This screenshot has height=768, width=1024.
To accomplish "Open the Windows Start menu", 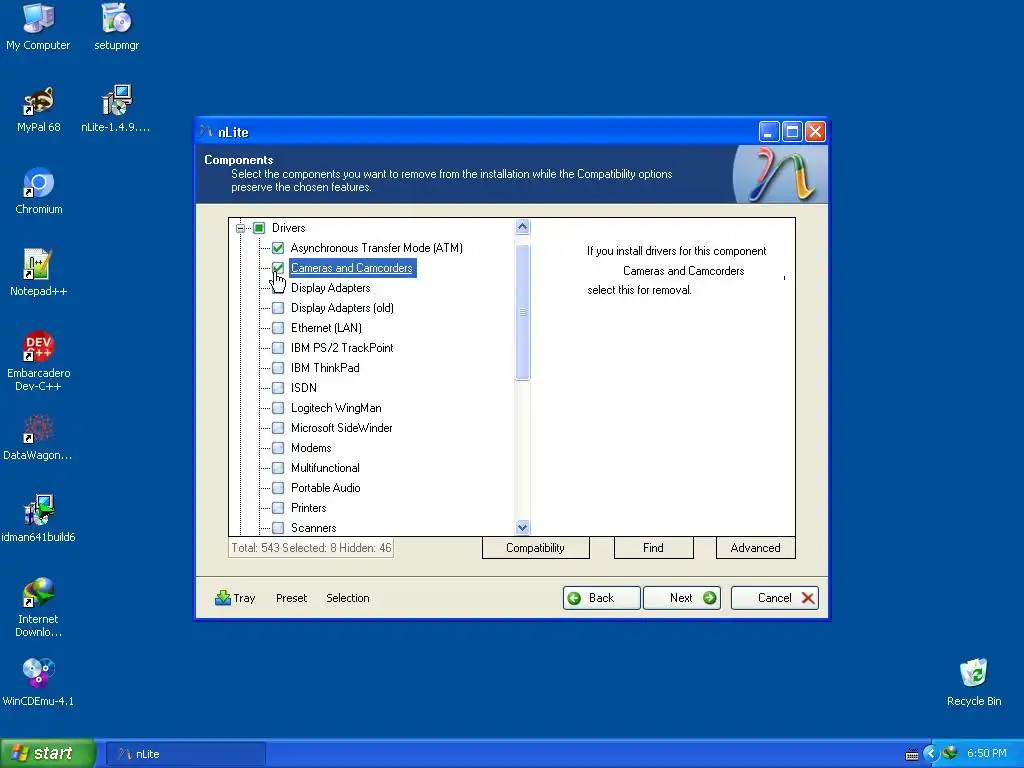I will pyautogui.click(x=48, y=753).
